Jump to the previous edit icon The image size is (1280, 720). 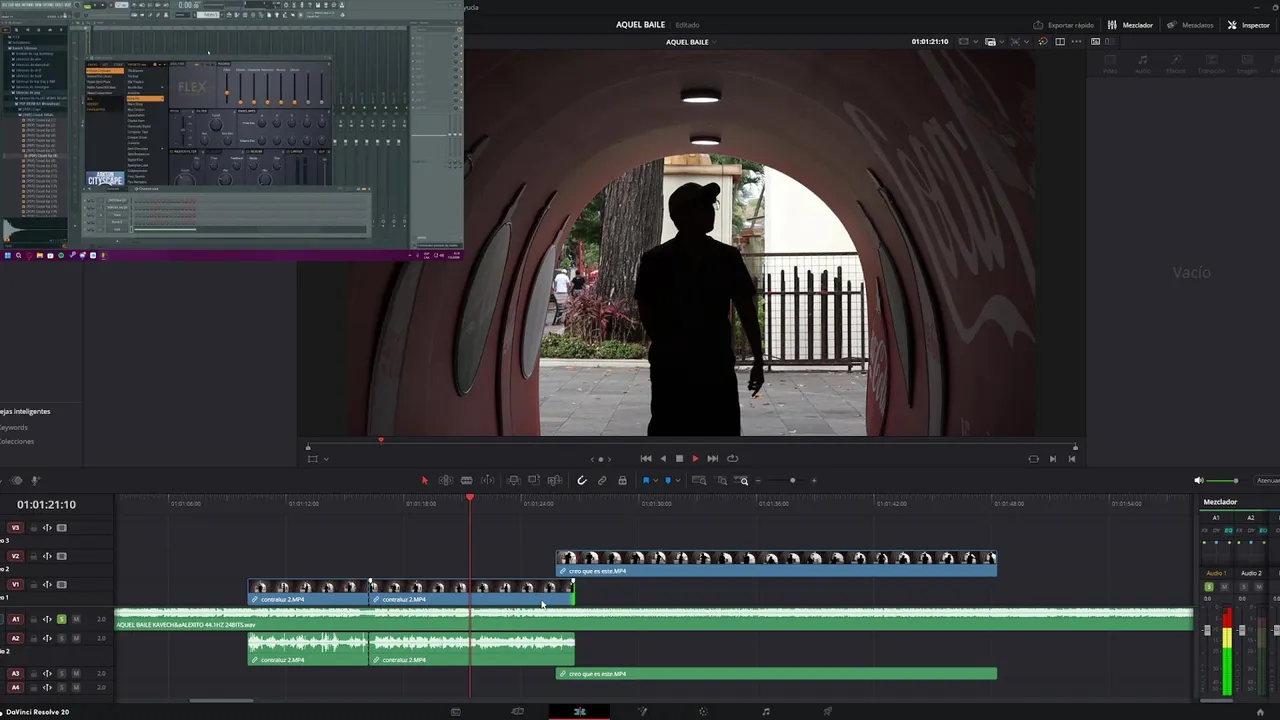[1072, 458]
